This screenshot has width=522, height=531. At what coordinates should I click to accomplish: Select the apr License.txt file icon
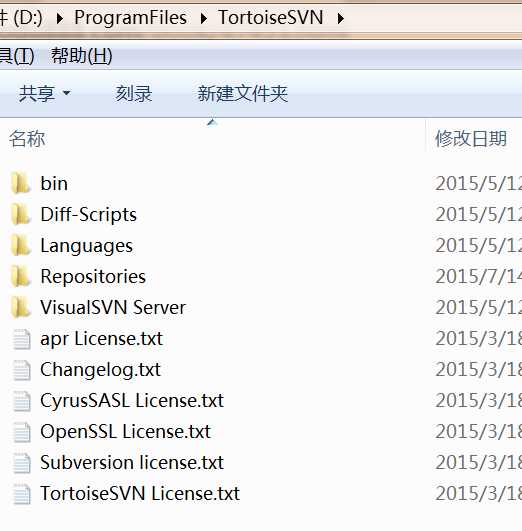22,339
